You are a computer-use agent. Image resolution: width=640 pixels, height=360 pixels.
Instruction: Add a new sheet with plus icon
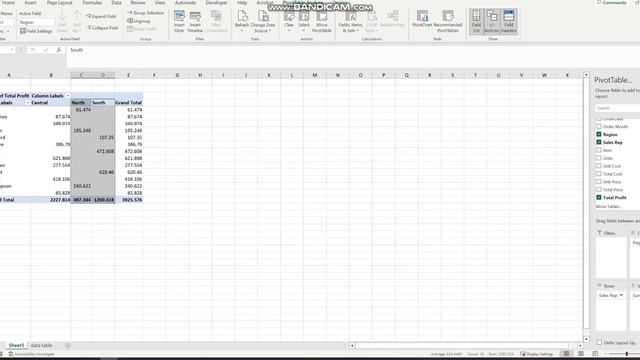(68, 346)
